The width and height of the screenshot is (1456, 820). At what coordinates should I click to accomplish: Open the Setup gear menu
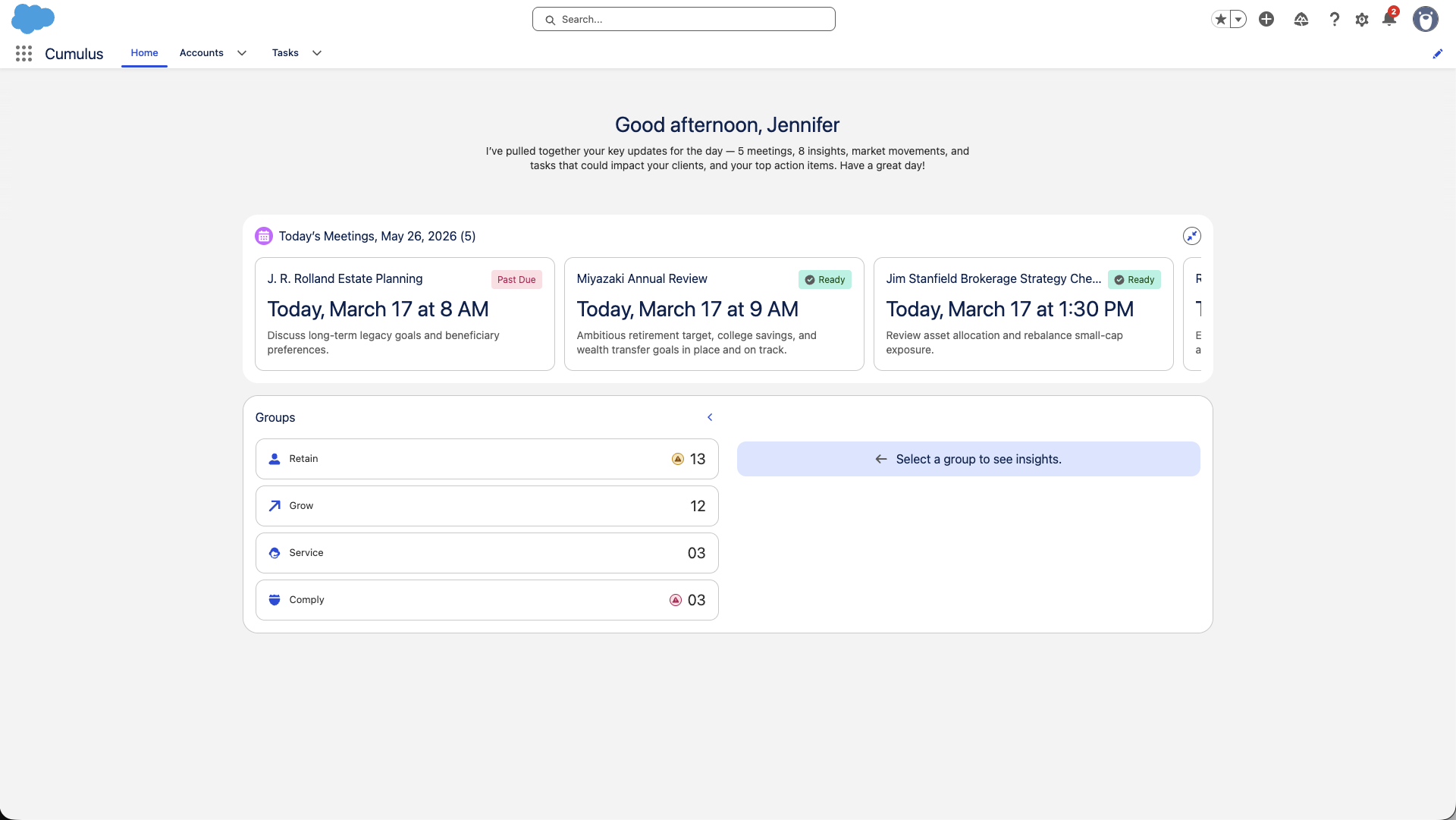pyautogui.click(x=1362, y=20)
